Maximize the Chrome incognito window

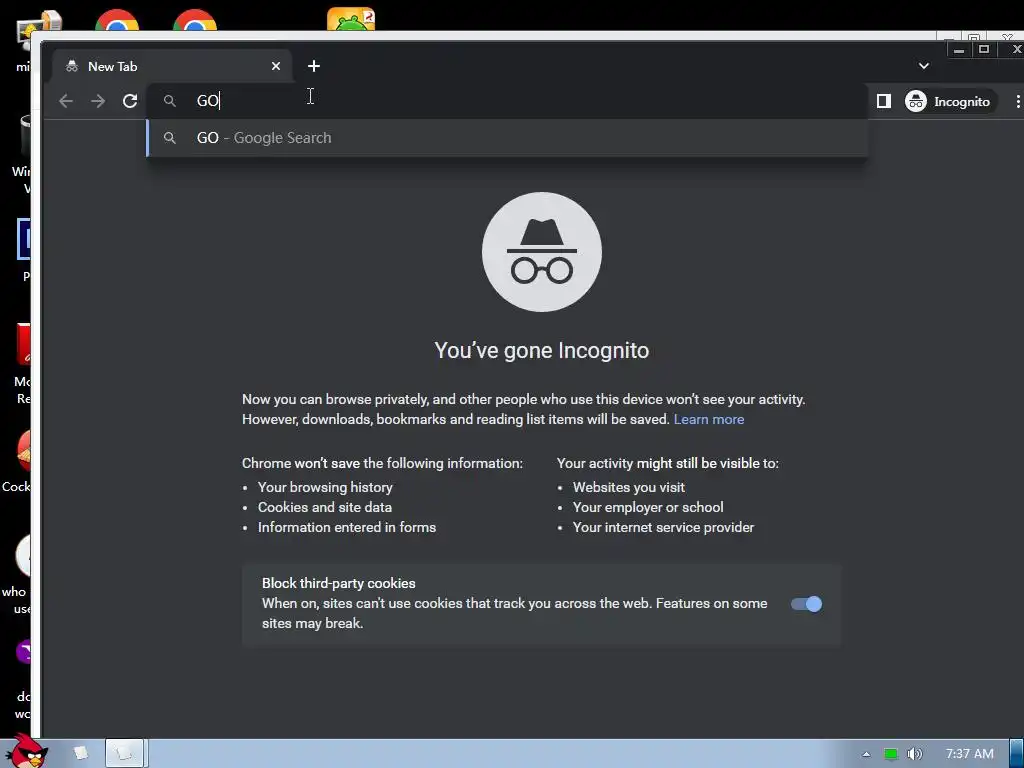coord(984,50)
